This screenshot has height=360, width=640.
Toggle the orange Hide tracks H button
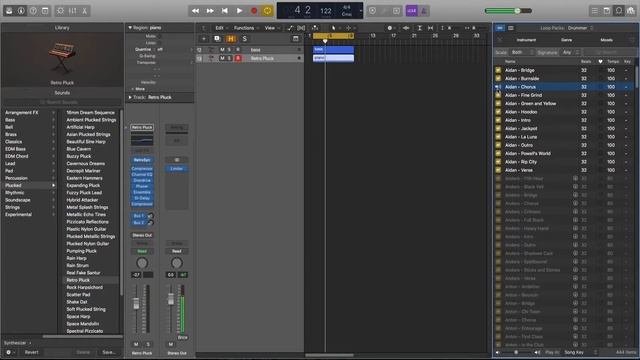coord(231,39)
